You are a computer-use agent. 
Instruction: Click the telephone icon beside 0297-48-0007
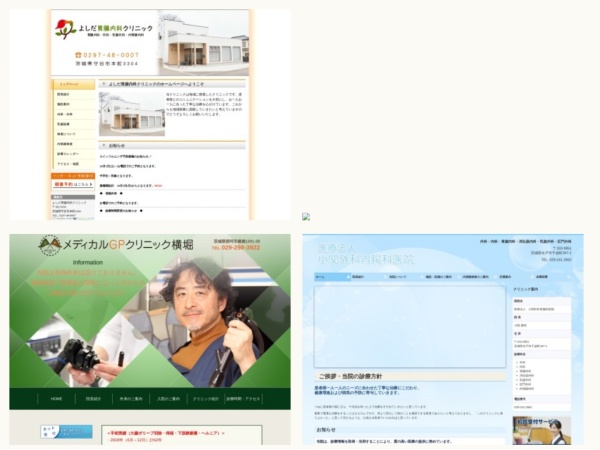[78, 55]
